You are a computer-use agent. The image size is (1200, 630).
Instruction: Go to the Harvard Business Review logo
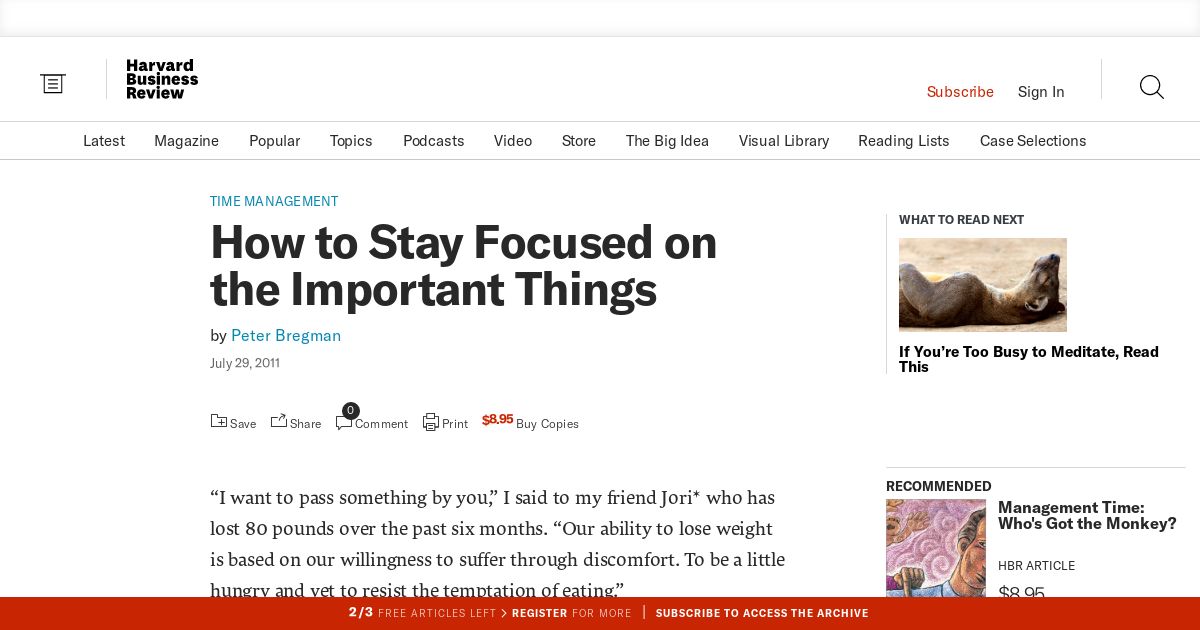click(x=162, y=80)
